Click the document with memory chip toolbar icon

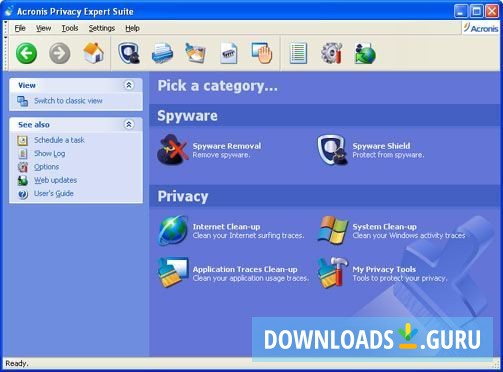229,53
